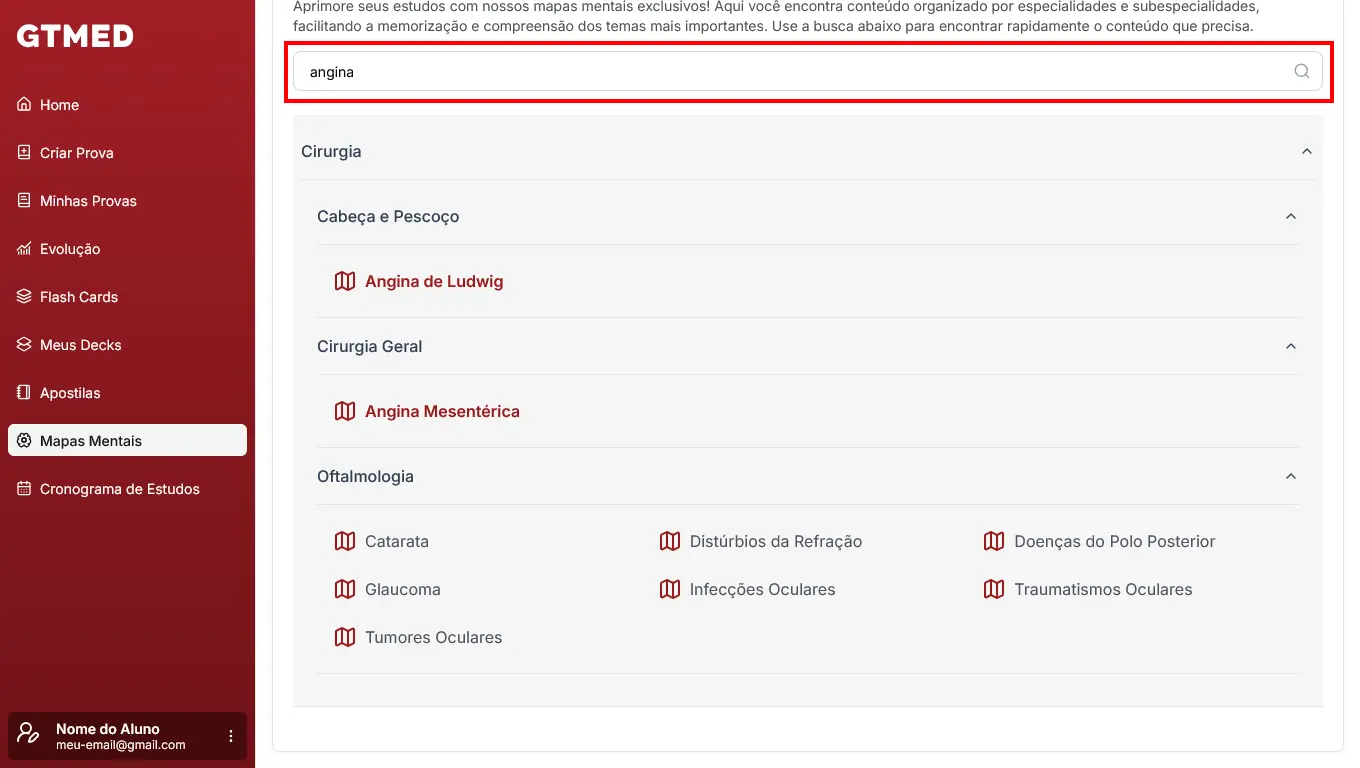
Task: Click the map icon beside Catarata
Action: click(345, 542)
